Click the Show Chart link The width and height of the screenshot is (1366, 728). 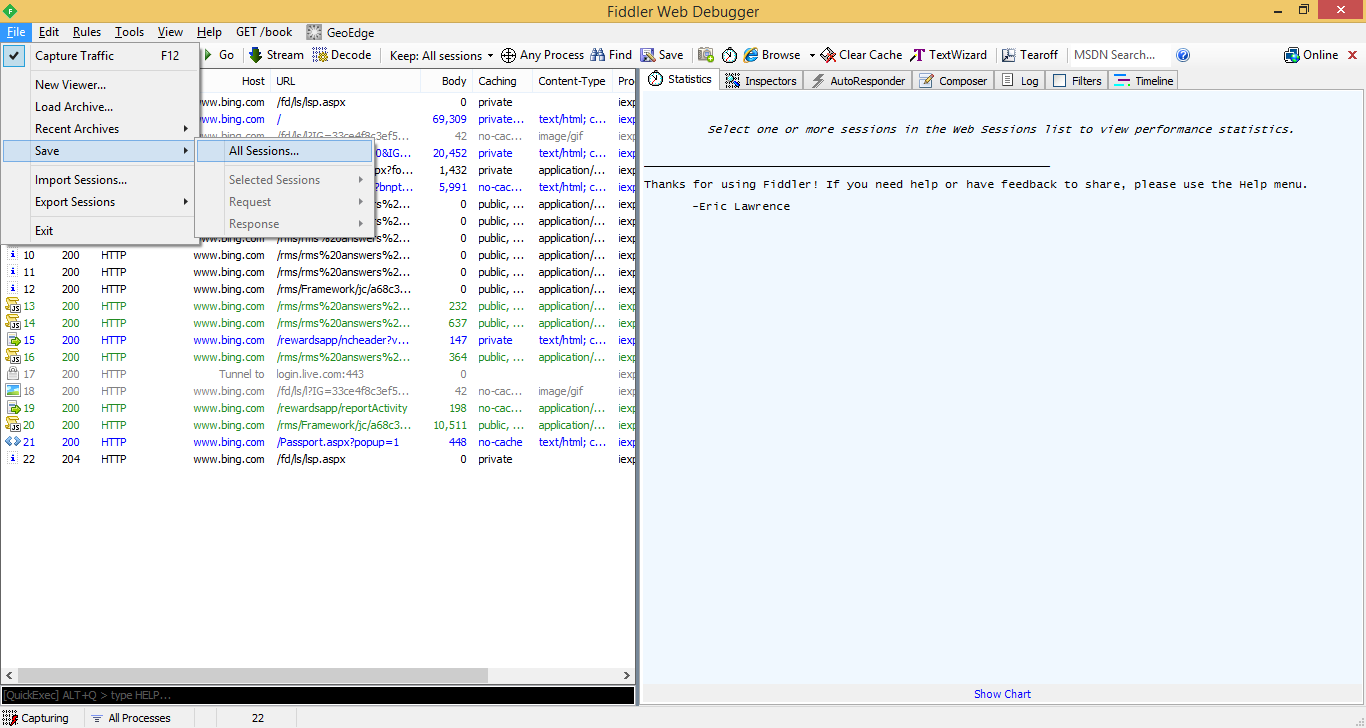tap(1001, 693)
